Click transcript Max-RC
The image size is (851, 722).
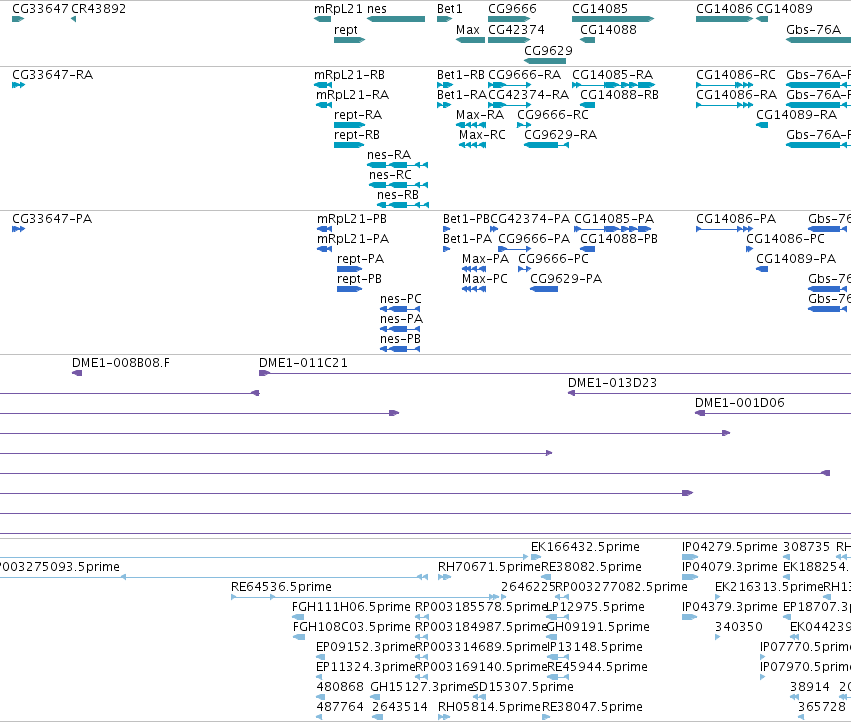pos(482,135)
